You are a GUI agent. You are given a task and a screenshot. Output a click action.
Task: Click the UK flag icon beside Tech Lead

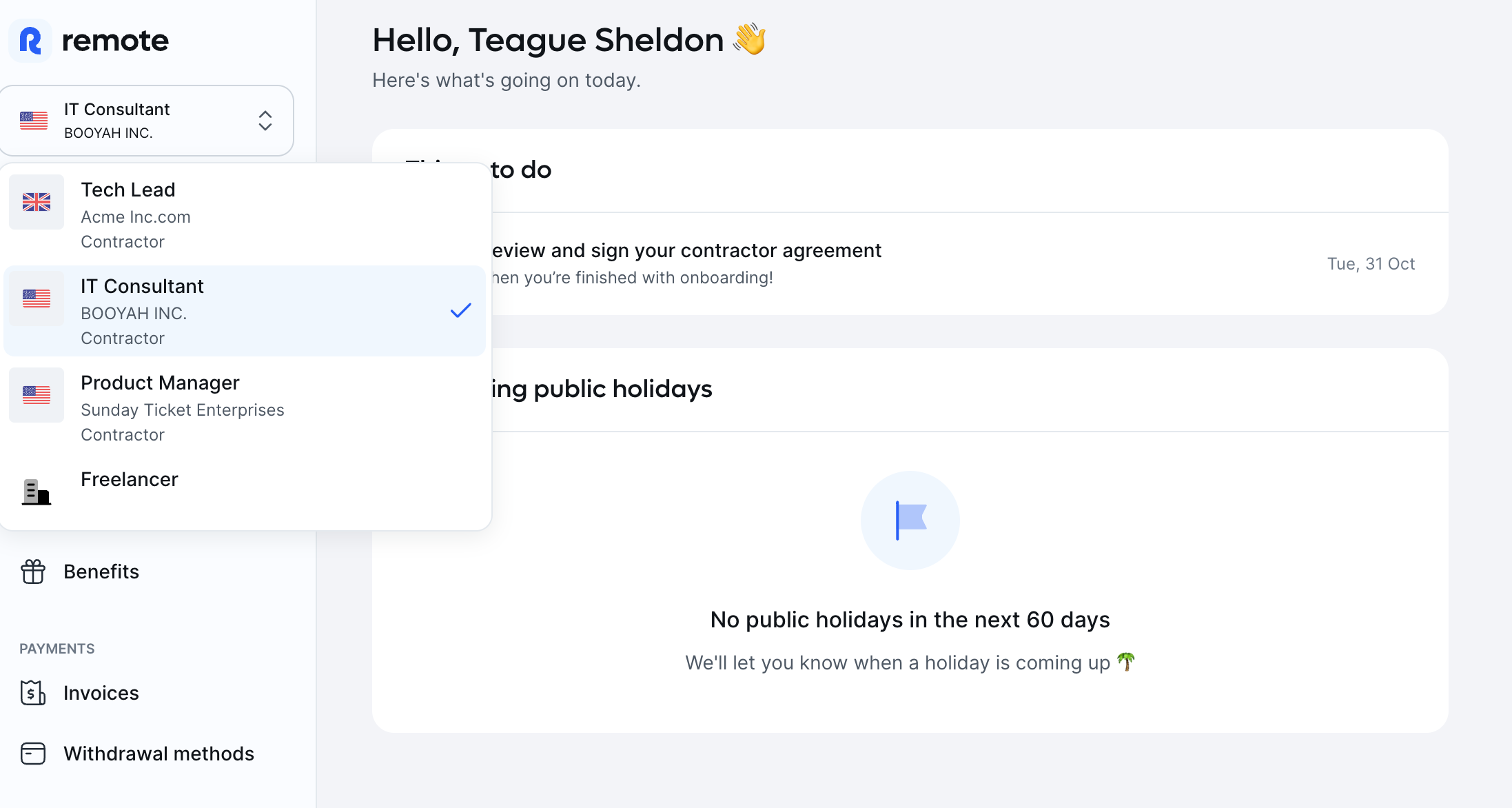coord(37,202)
